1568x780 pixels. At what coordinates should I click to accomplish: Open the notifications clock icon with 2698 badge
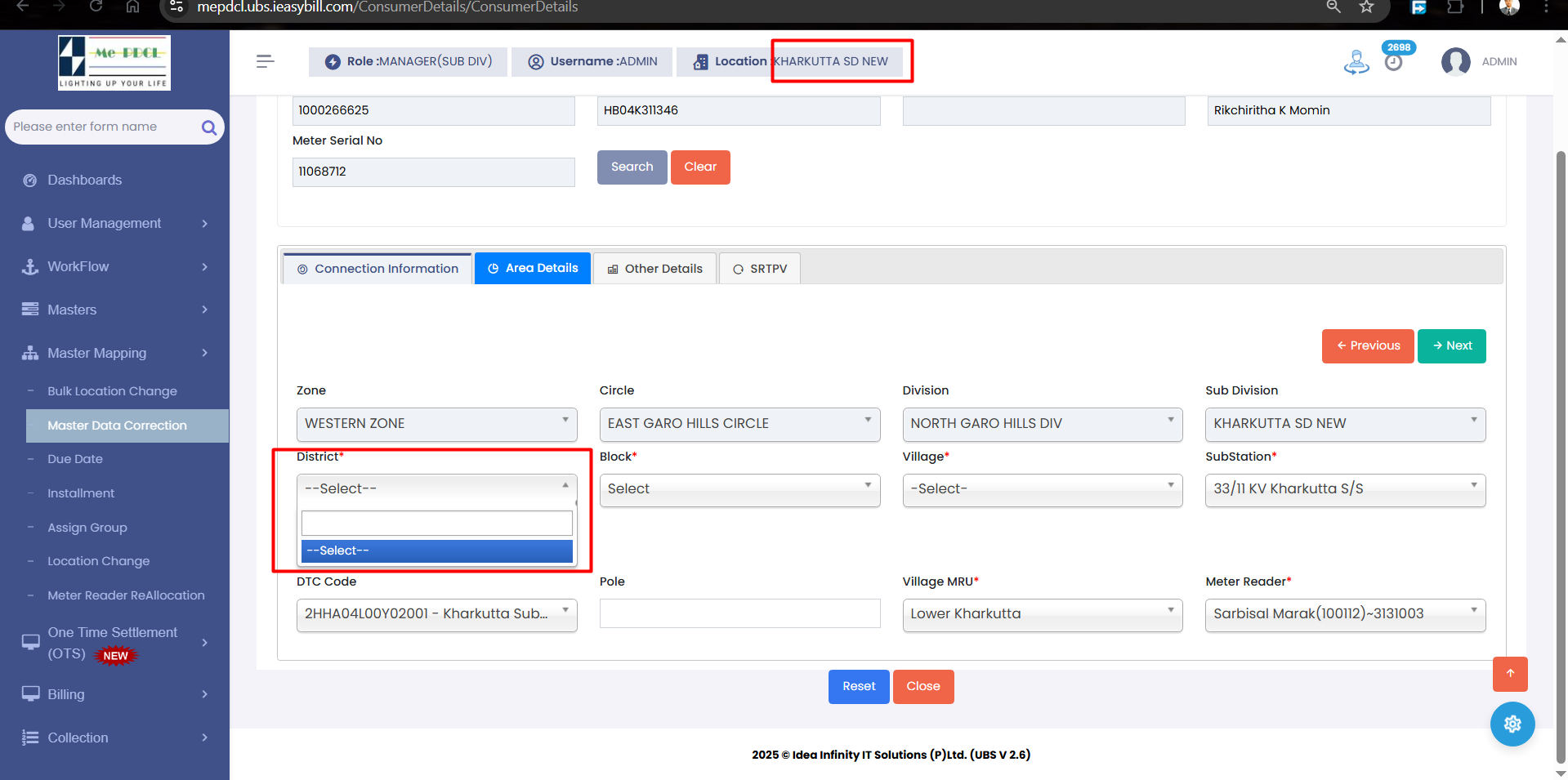click(x=1394, y=62)
